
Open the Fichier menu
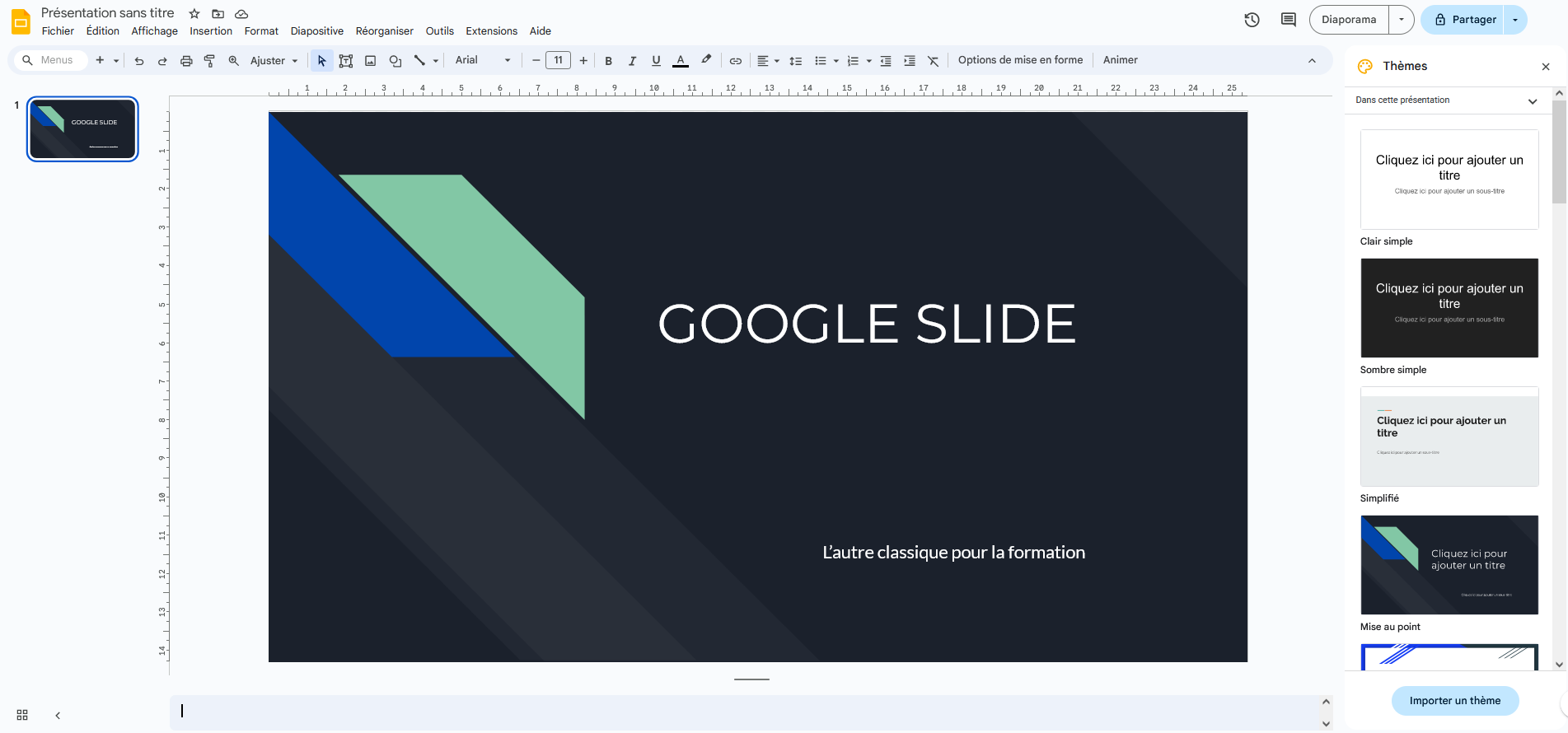pyautogui.click(x=58, y=31)
